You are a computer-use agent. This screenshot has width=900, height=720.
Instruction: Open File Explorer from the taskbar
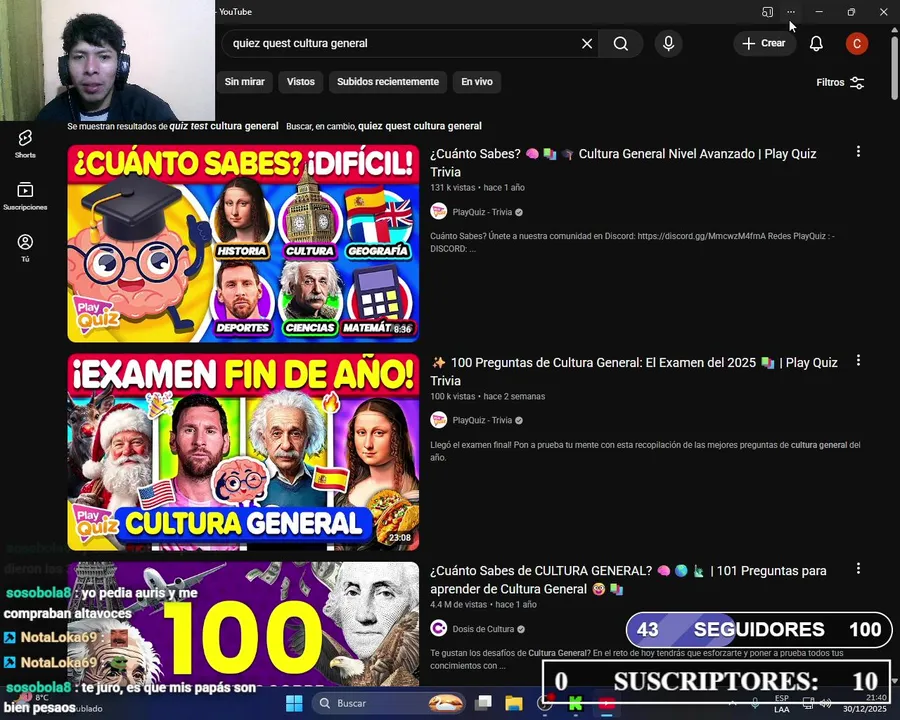514,703
